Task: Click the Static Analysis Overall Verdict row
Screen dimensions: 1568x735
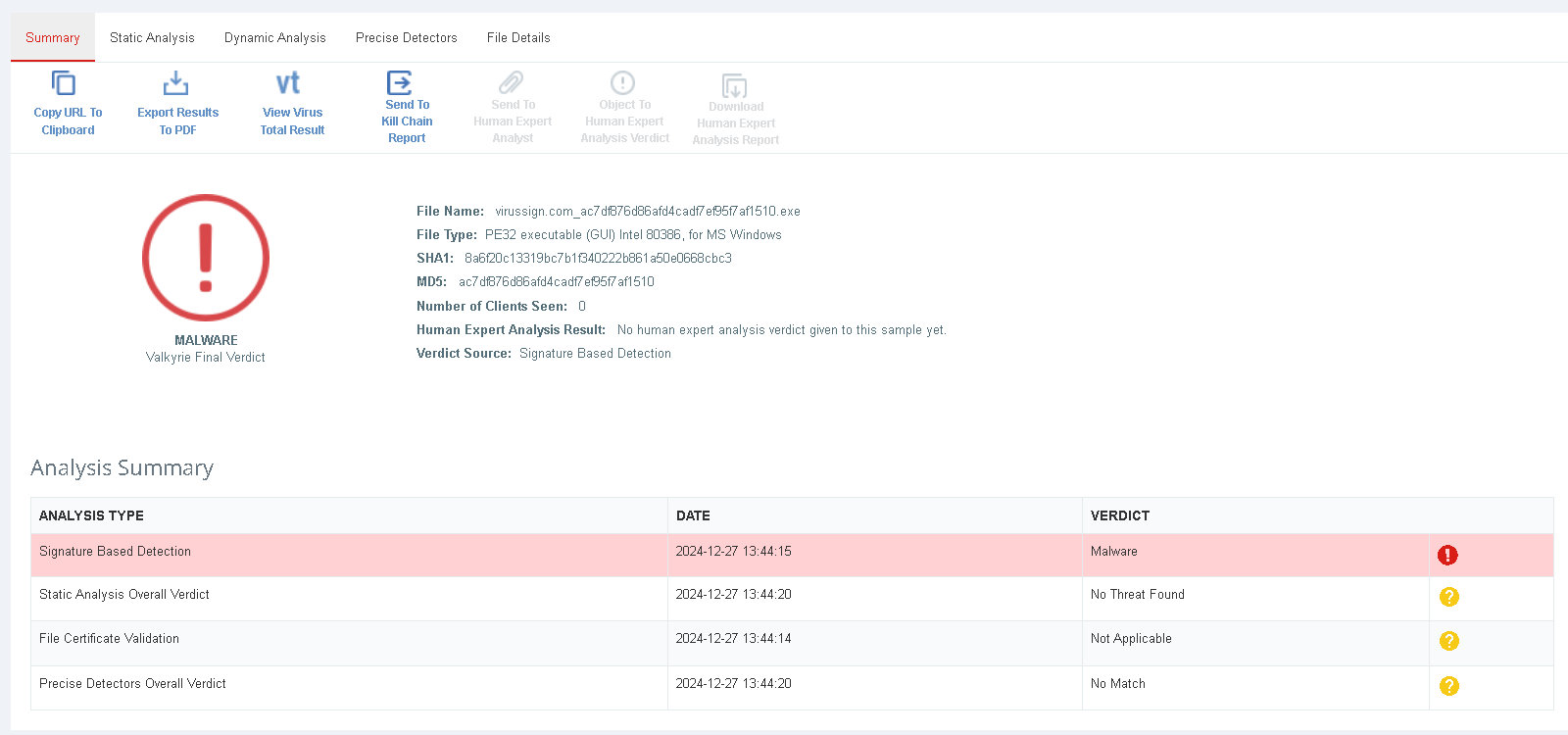Action: (124, 595)
